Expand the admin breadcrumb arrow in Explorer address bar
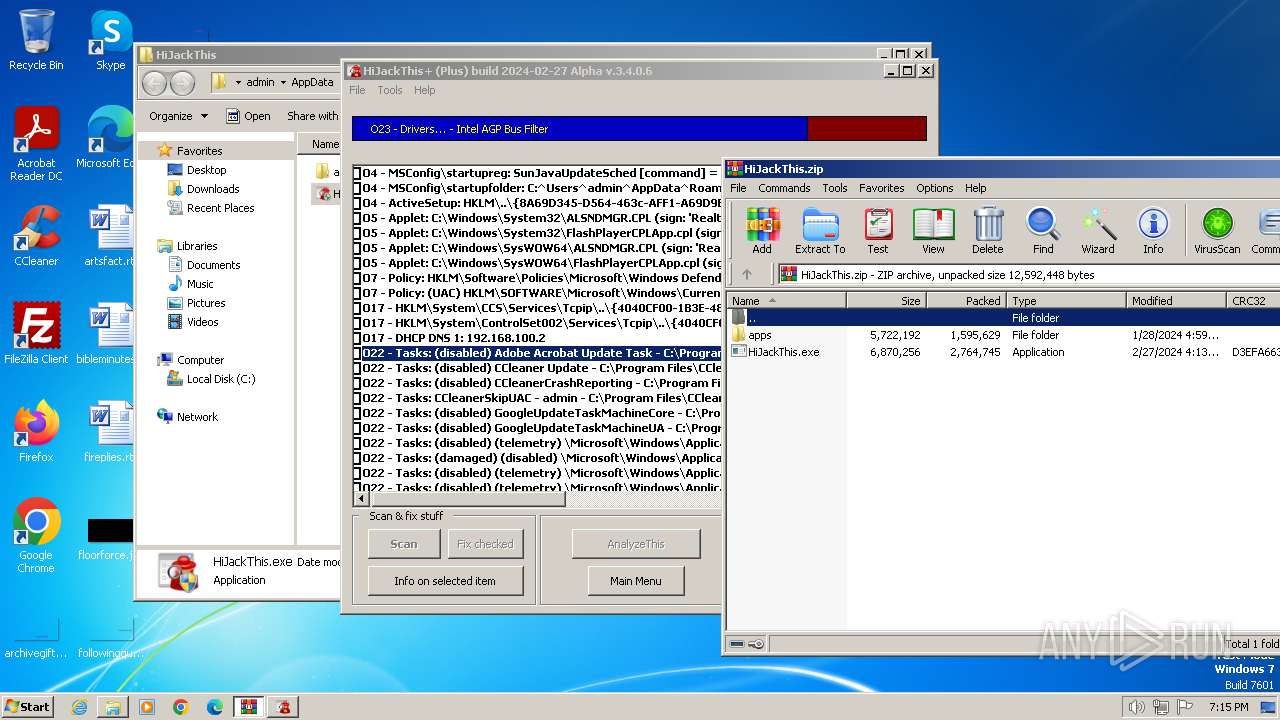Viewport: 1280px width, 720px height. coord(283,82)
